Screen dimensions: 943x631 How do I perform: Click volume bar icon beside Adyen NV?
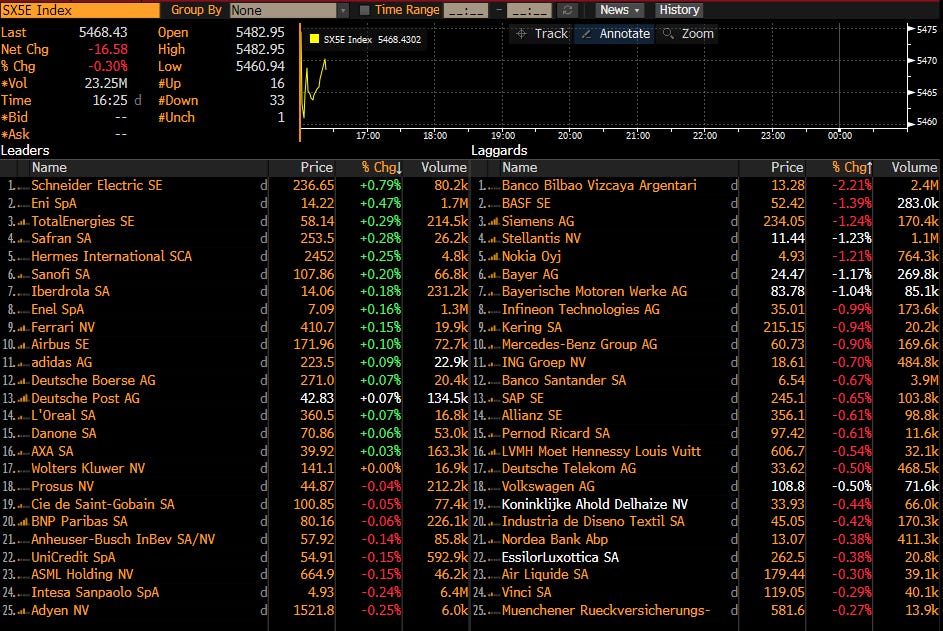[x=23, y=611]
